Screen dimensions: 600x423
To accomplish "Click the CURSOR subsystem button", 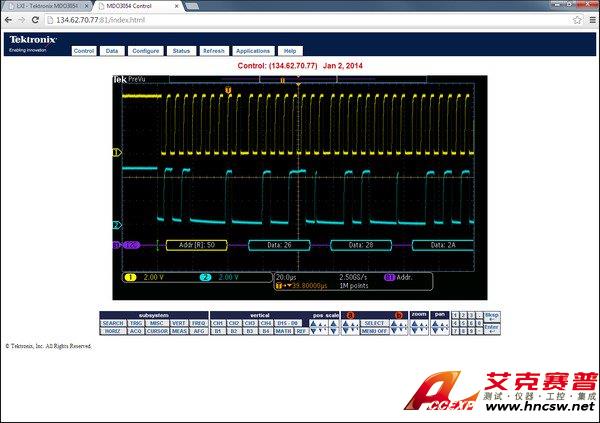I will [x=157, y=331].
